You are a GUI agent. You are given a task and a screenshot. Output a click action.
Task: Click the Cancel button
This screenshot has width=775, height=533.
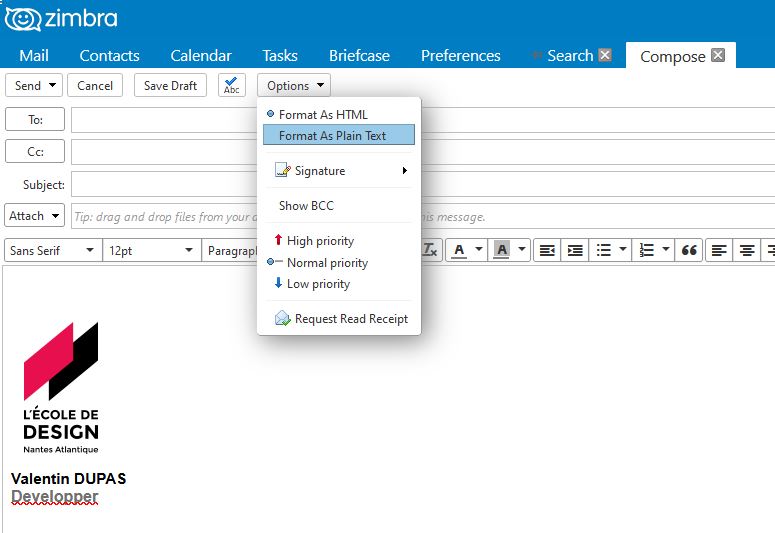(95, 86)
